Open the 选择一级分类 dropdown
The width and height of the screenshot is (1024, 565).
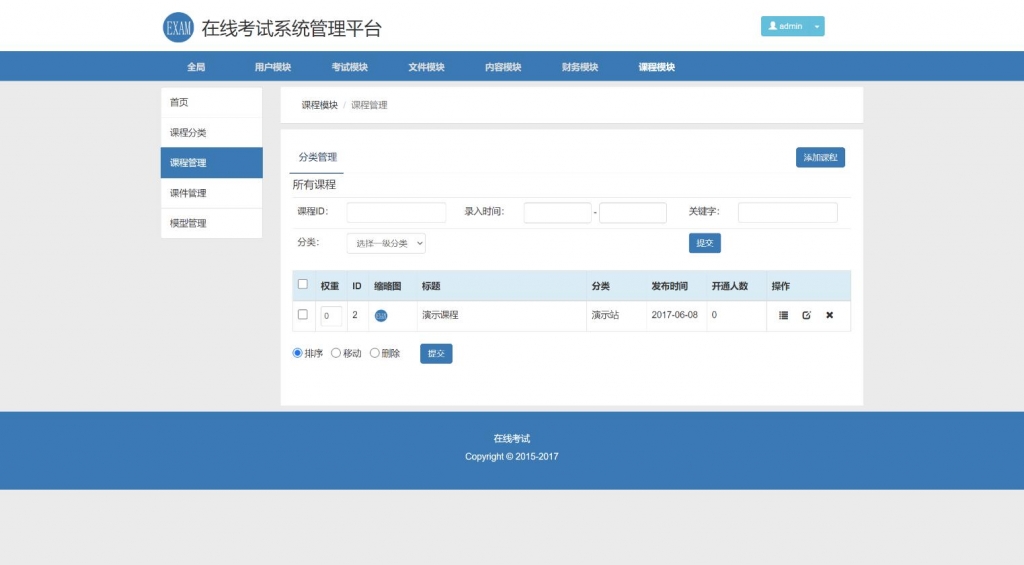tap(386, 243)
